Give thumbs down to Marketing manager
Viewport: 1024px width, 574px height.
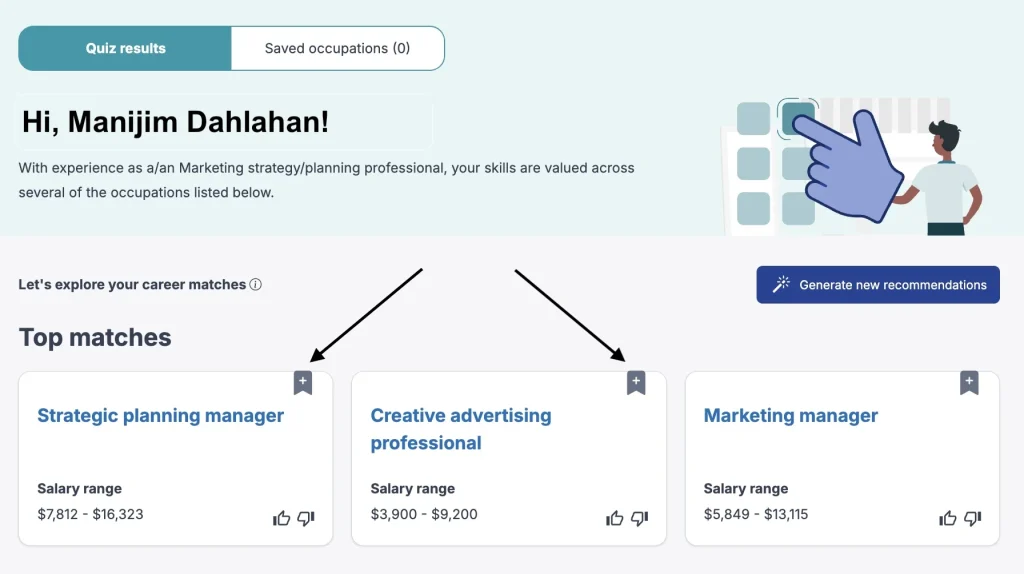972,518
